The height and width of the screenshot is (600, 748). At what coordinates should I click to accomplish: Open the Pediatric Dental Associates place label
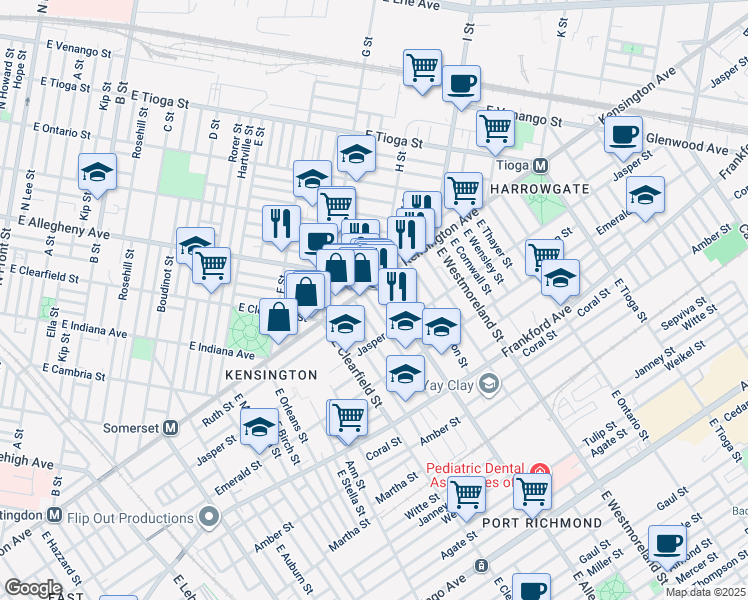[475, 475]
